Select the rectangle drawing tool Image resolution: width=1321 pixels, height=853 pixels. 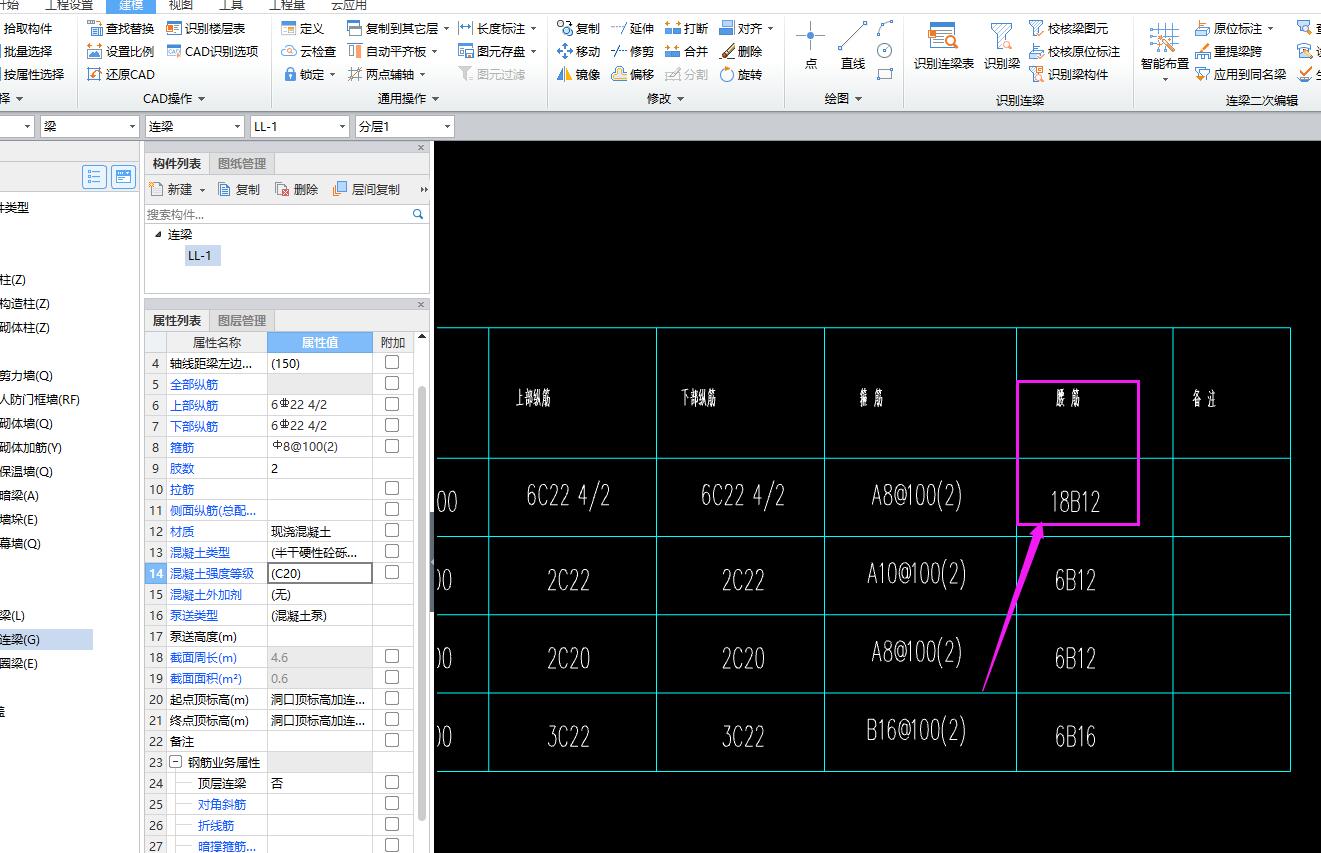coord(884,74)
